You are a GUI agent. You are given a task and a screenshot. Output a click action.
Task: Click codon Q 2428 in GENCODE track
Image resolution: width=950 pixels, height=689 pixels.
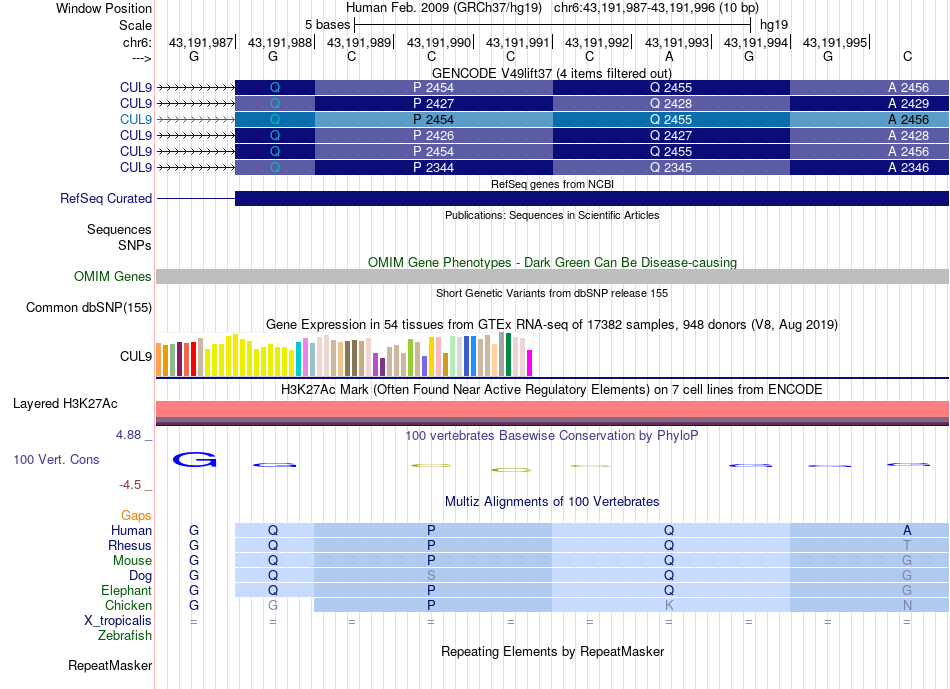click(671, 104)
